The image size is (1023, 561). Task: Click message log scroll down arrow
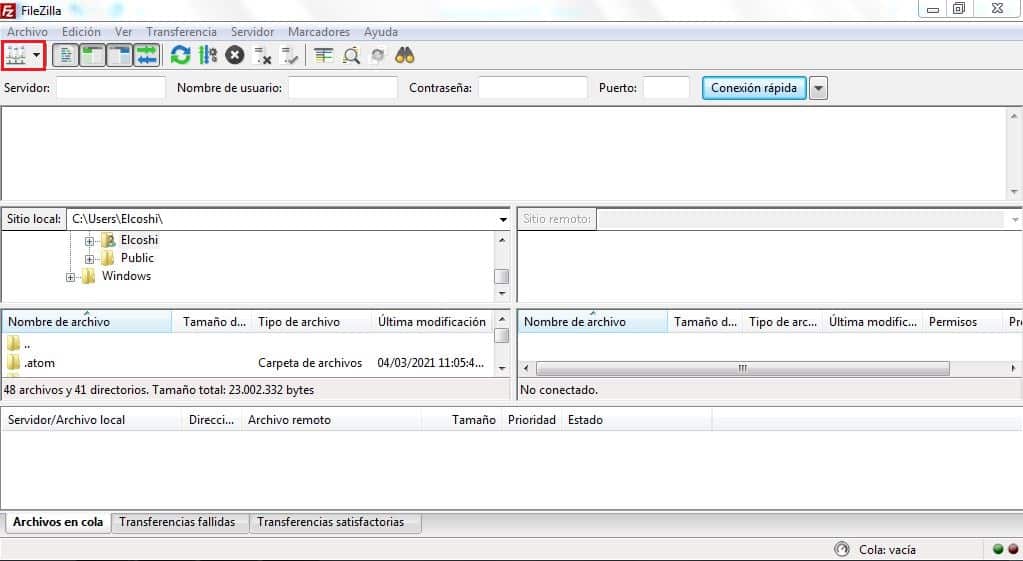pos(1014,192)
